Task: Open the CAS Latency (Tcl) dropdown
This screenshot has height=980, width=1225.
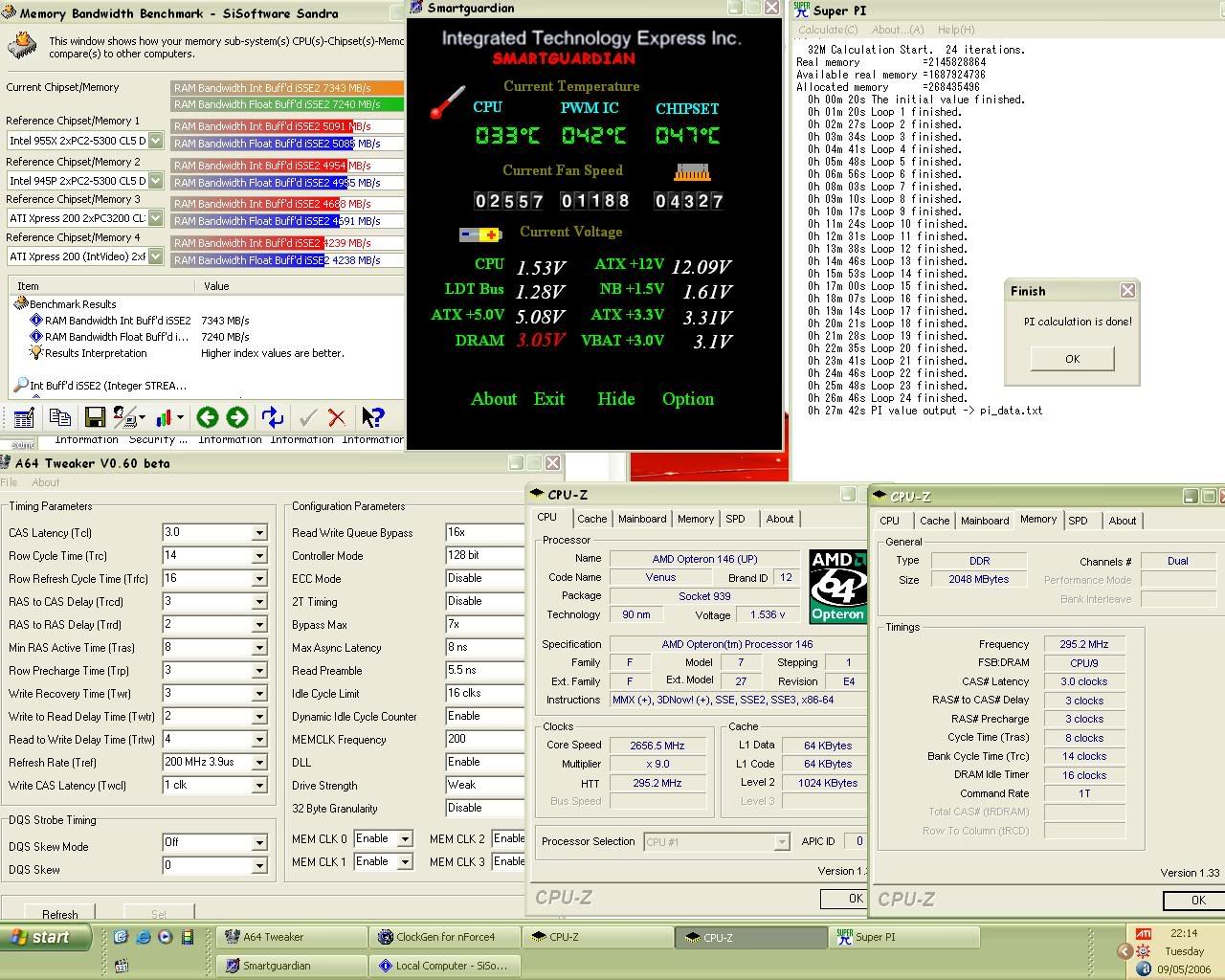Action: [259, 533]
